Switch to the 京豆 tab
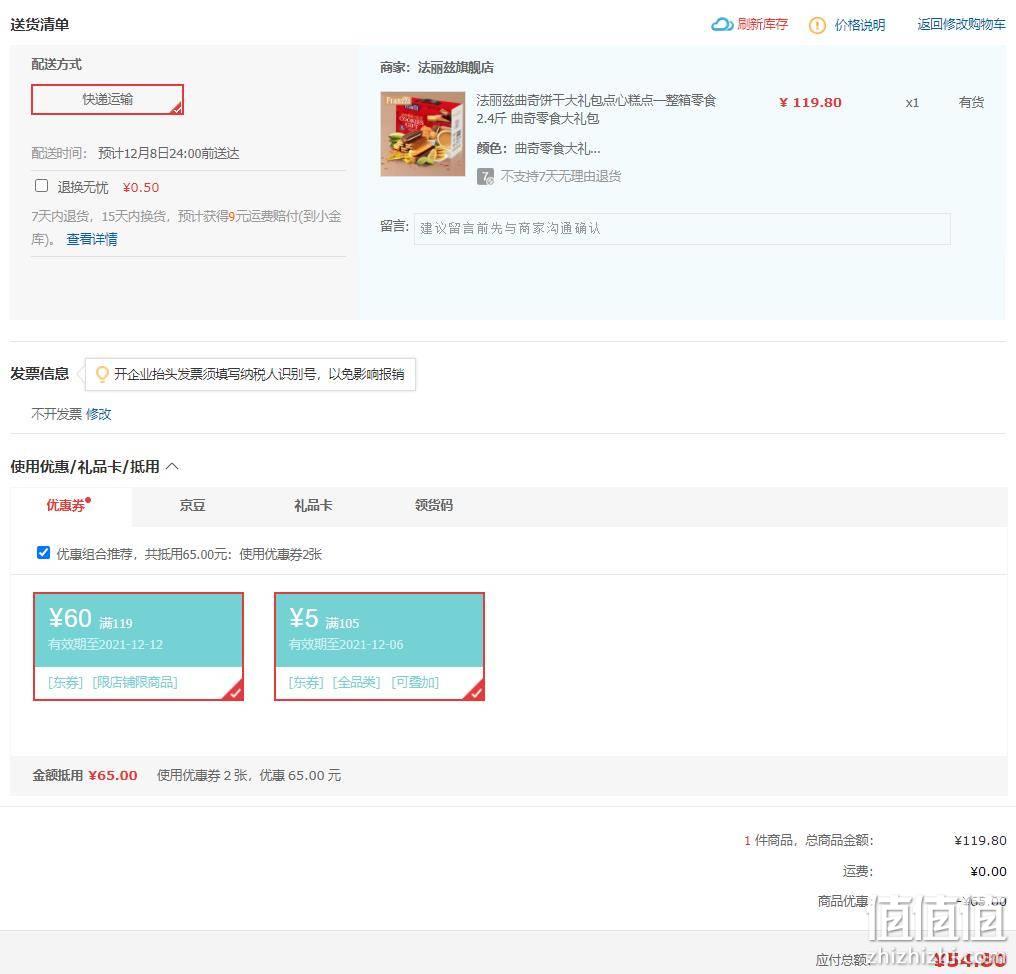Viewport: 1016px width, 974px height. tap(192, 505)
